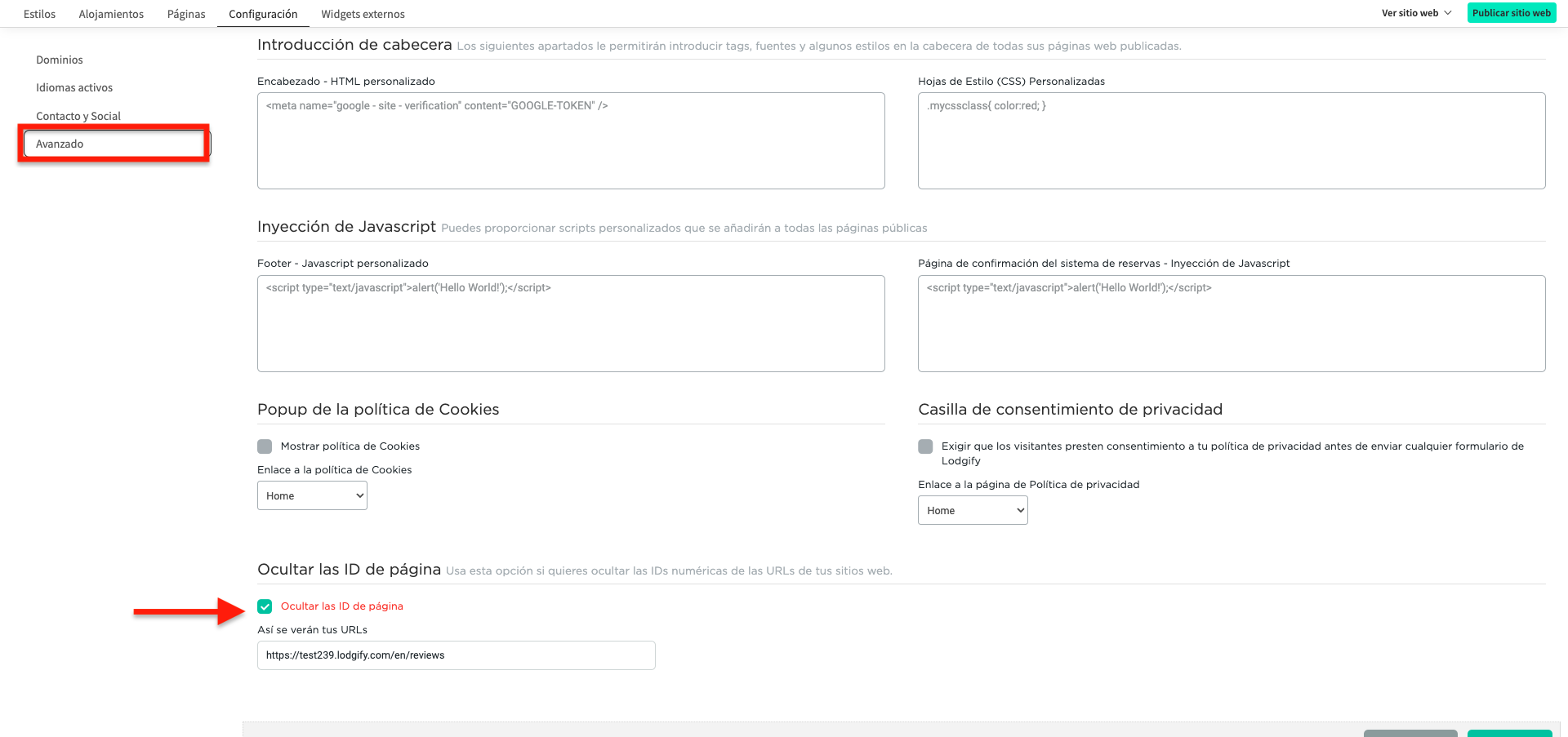Expand the Ver sitio web dropdown
The height and width of the screenshot is (737, 1568).
[1415, 13]
